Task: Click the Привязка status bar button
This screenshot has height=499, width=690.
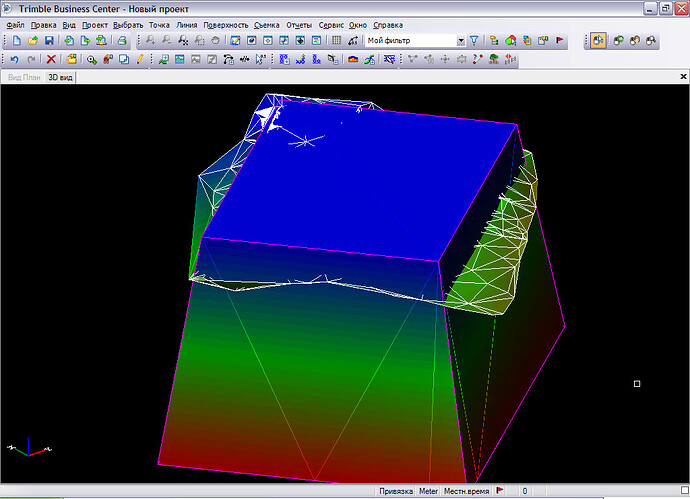Action: (396, 491)
